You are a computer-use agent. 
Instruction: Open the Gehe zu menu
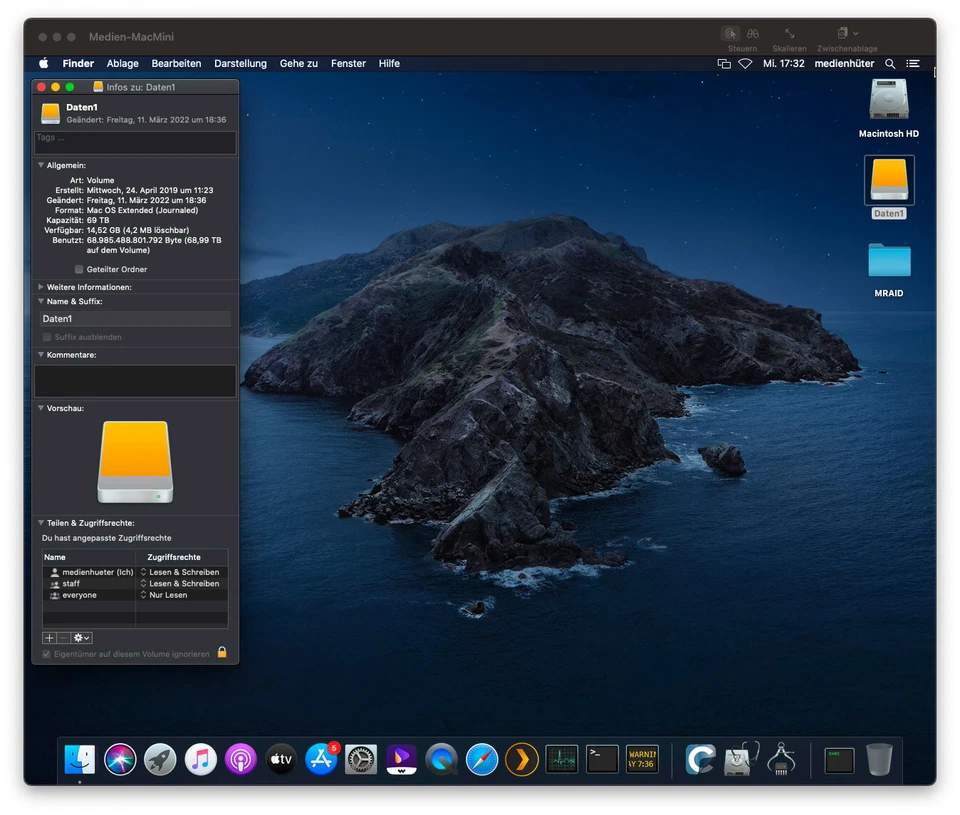[298, 63]
